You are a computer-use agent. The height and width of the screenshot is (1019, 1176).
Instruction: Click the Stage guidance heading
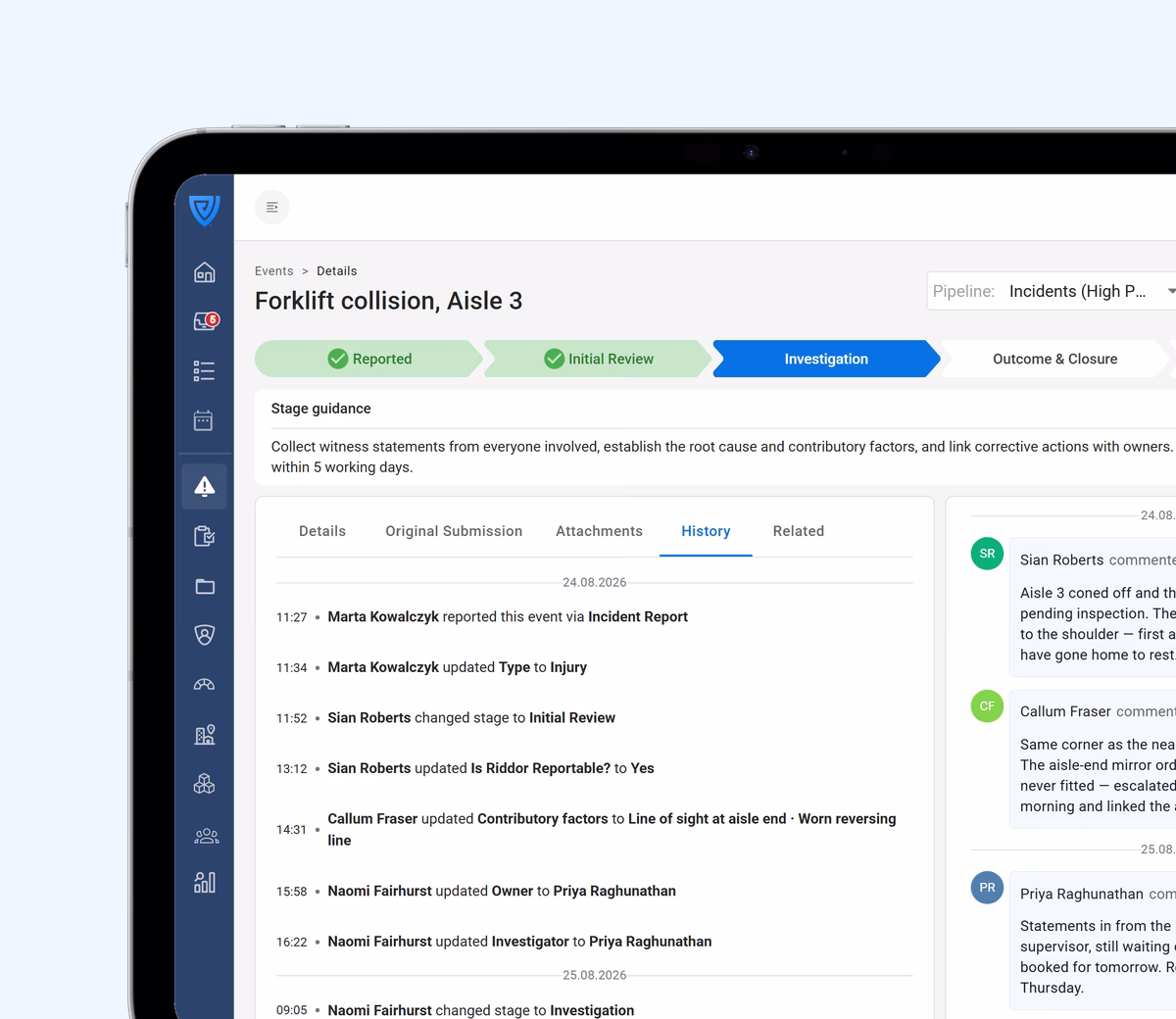320,409
